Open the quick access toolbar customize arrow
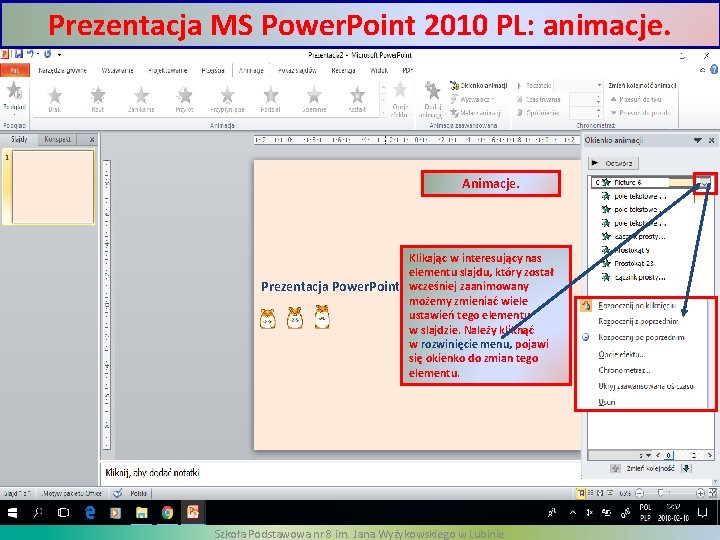Viewport: 720px width, 540px height. 60,55
